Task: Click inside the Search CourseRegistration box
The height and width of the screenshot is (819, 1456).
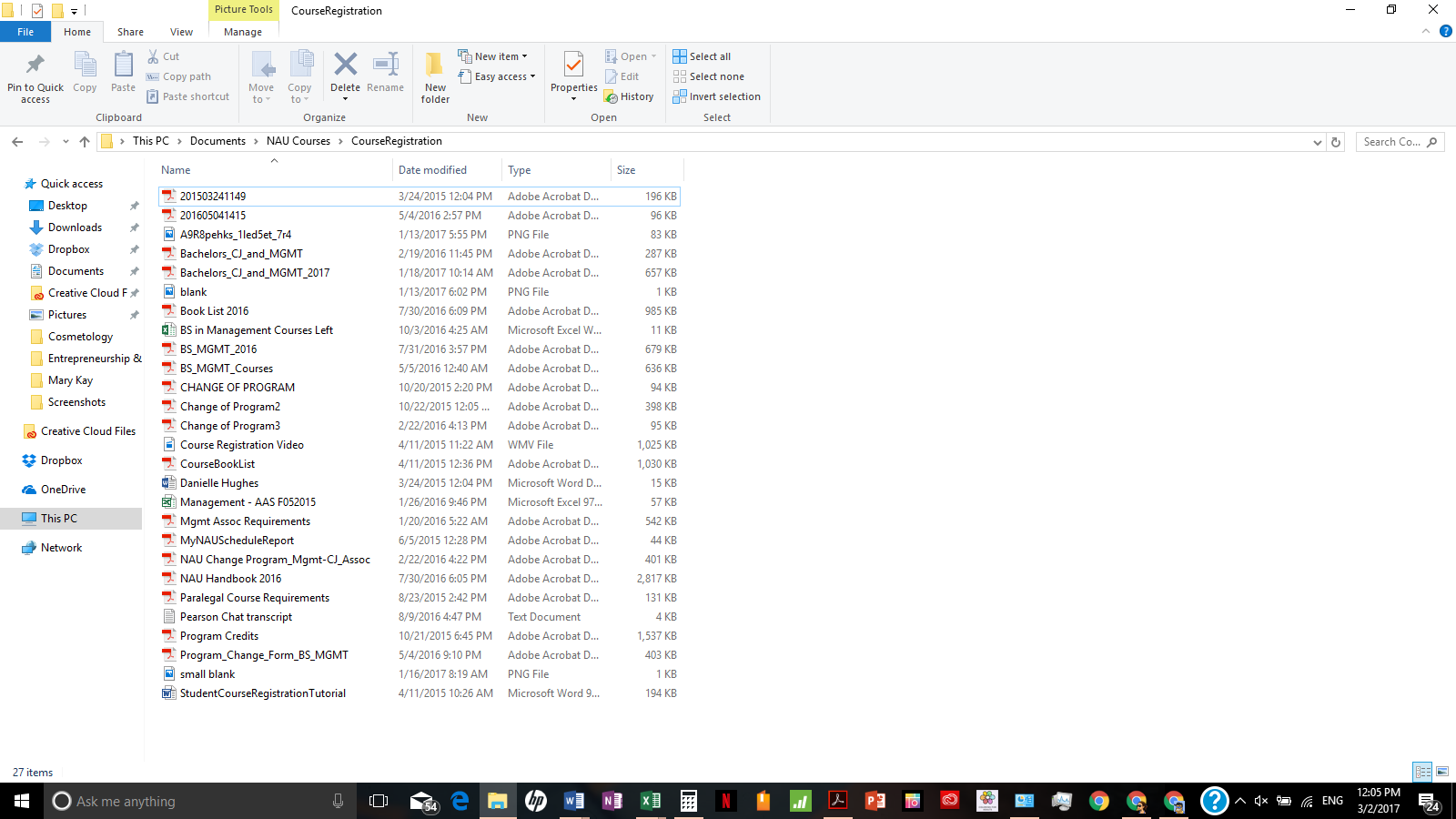Action: point(1392,142)
